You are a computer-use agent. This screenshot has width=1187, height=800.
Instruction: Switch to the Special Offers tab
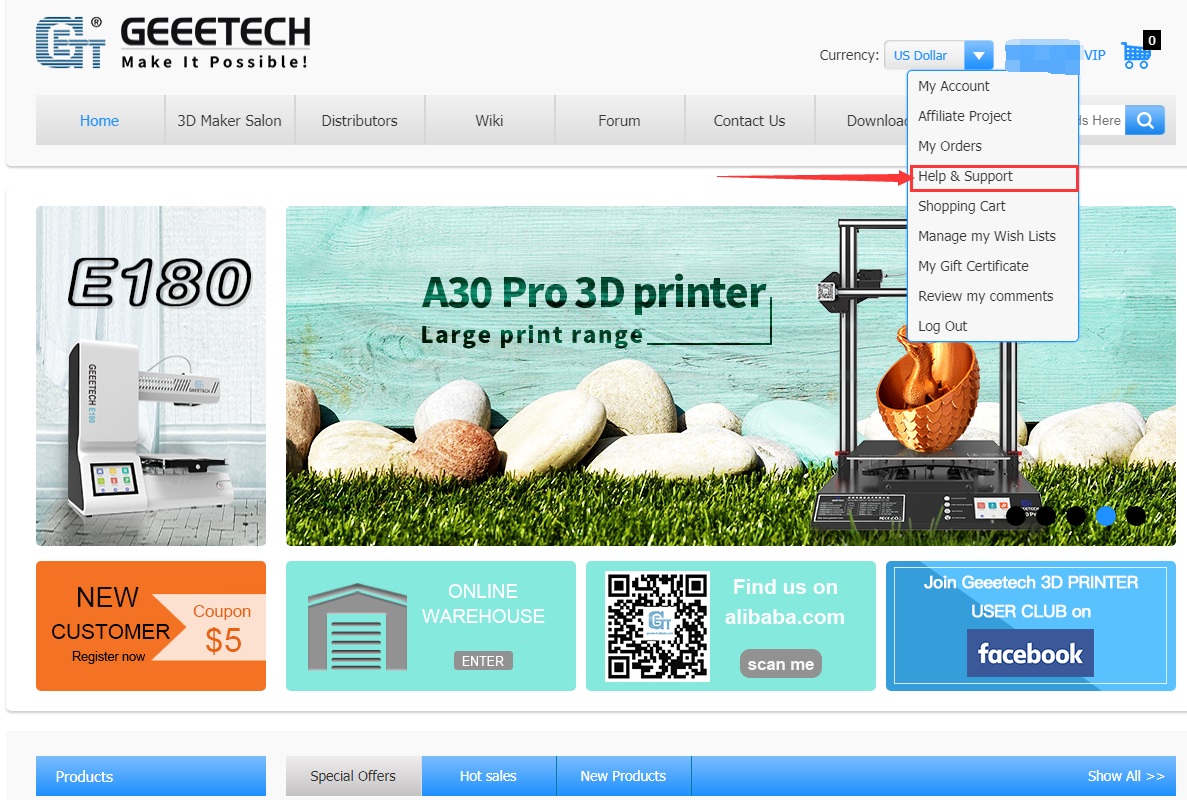point(354,776)
